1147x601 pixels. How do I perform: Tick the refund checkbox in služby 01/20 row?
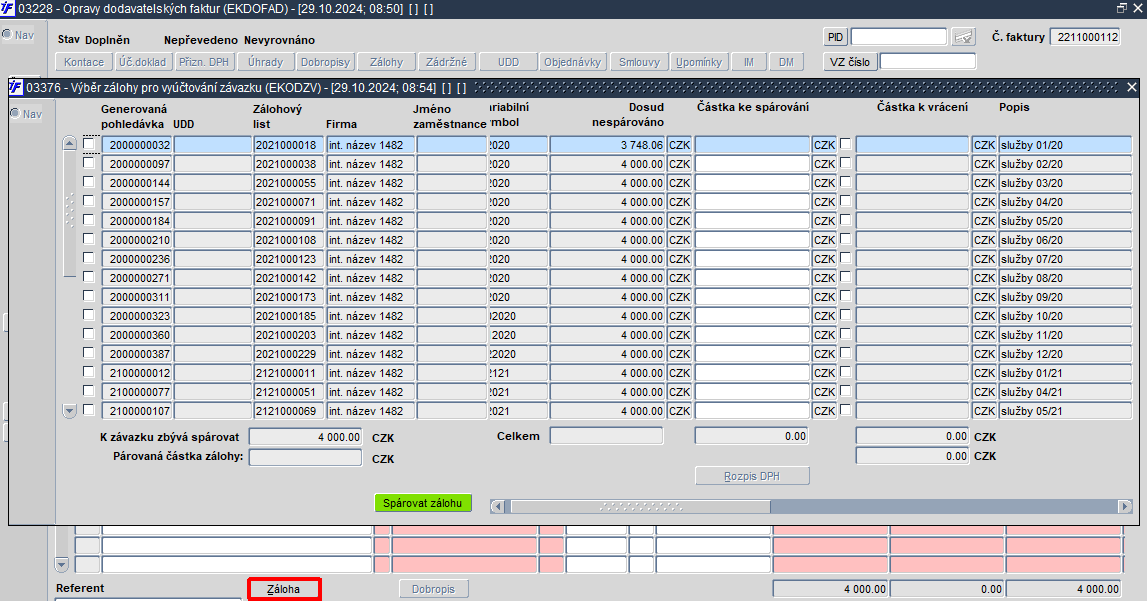tap(846, 144)
